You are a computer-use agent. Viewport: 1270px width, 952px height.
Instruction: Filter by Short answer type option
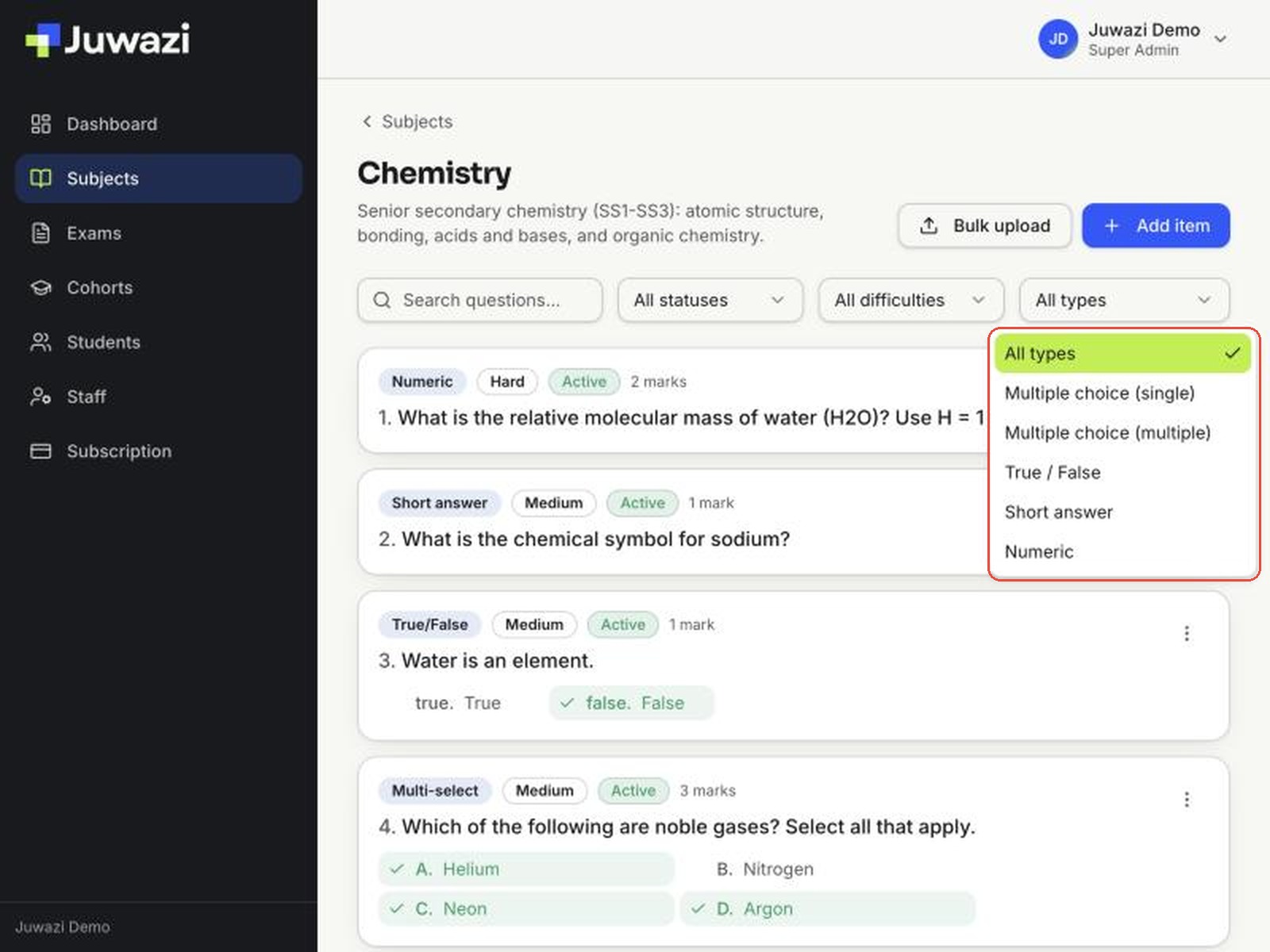click(x=1122, y=512)
